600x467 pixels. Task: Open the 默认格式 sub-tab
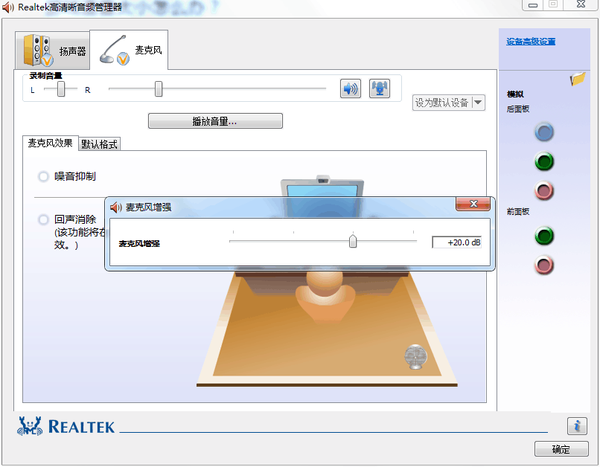(99, 144)
